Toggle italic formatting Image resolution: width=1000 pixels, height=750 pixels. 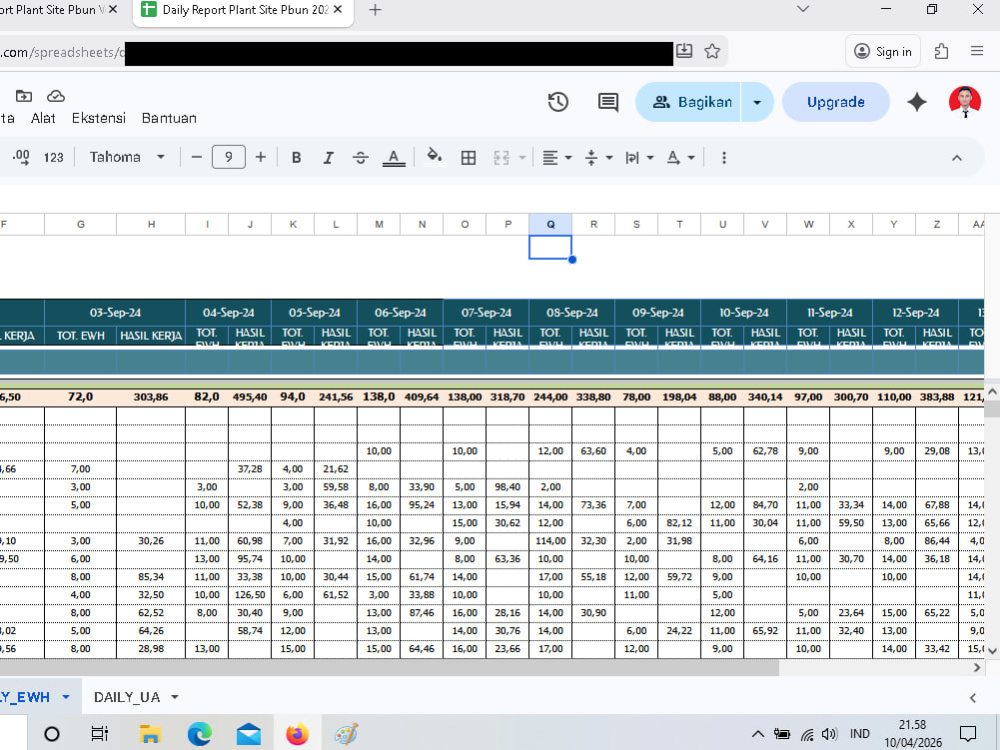click(x=328, y=158)
